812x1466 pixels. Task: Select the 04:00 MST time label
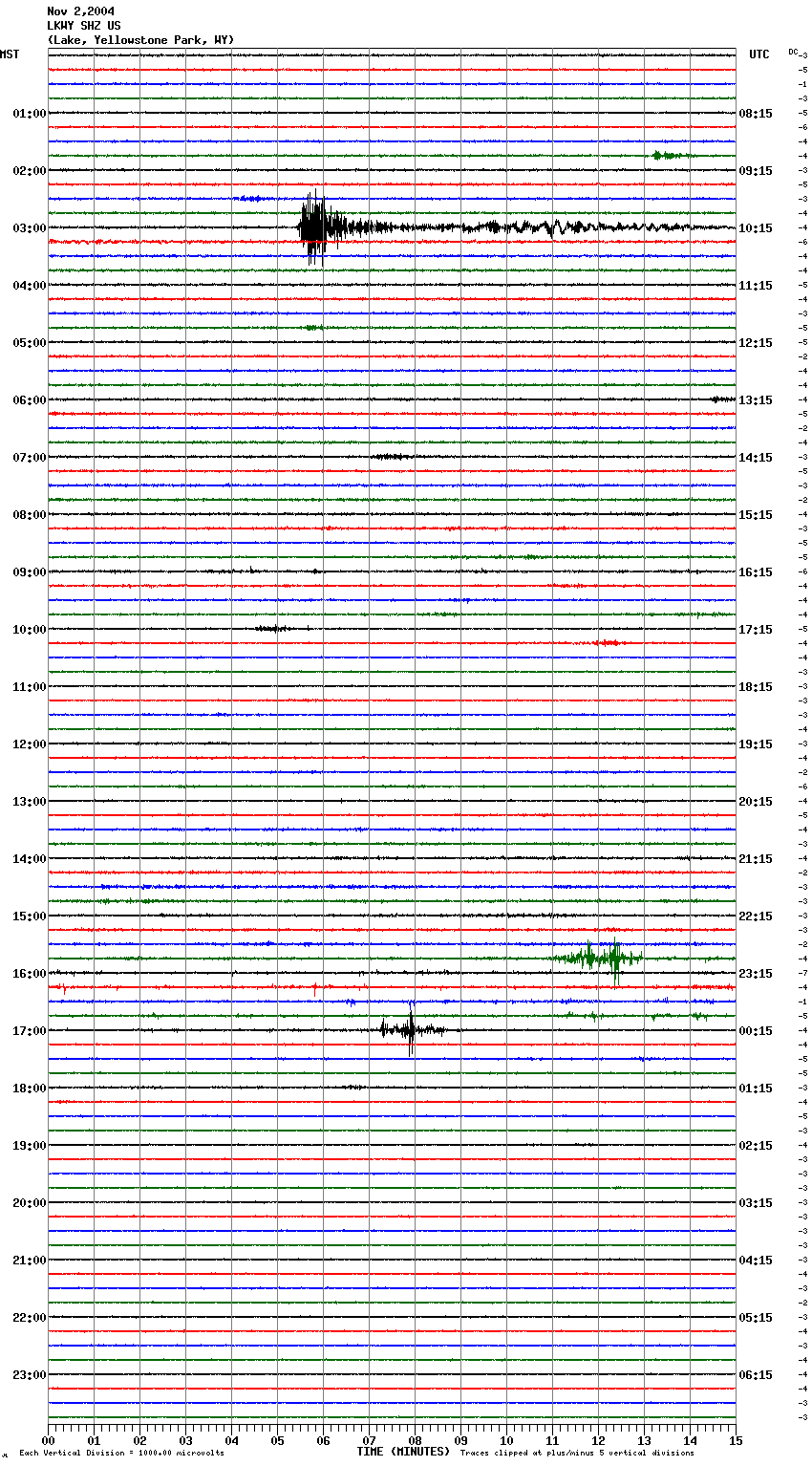click(30, 286)
